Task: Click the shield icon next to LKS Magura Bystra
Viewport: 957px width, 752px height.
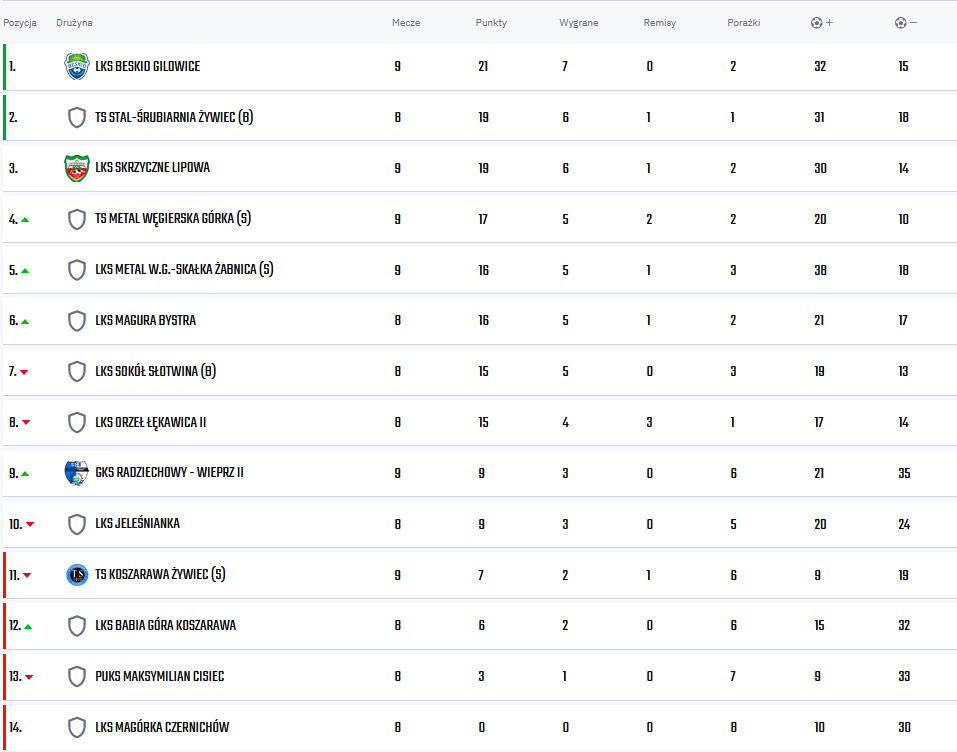Action: point(77,320)
